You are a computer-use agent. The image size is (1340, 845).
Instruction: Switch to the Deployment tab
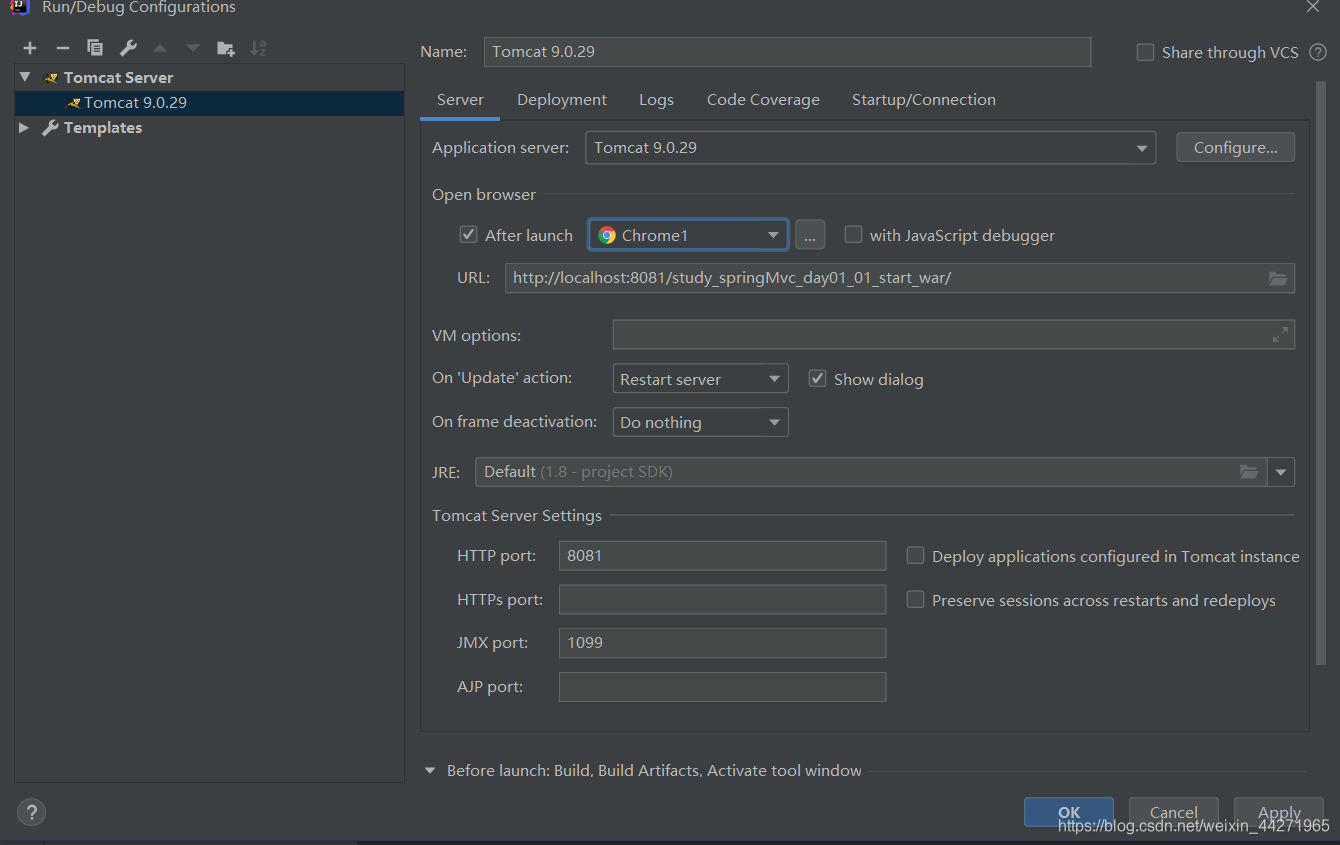click(562, 100)
